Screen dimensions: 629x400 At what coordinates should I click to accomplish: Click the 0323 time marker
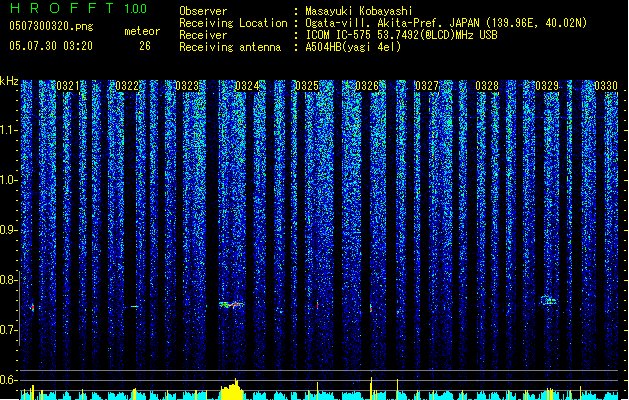187,86
